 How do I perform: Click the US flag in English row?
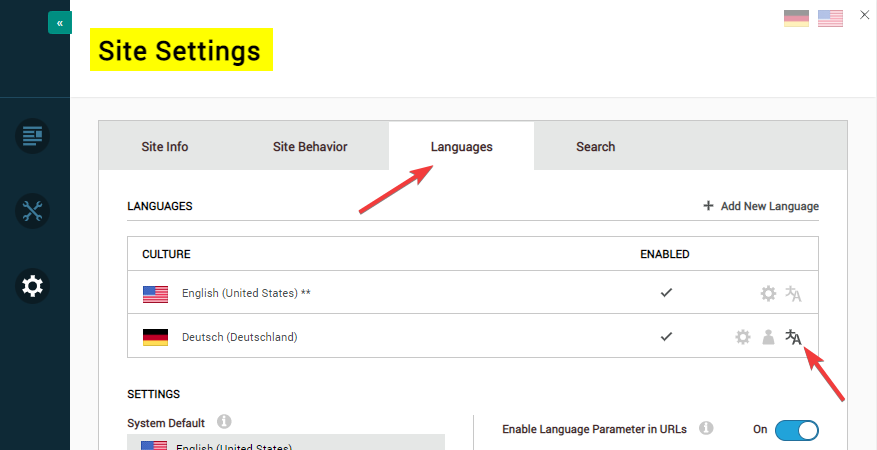[x=155, y=294]
